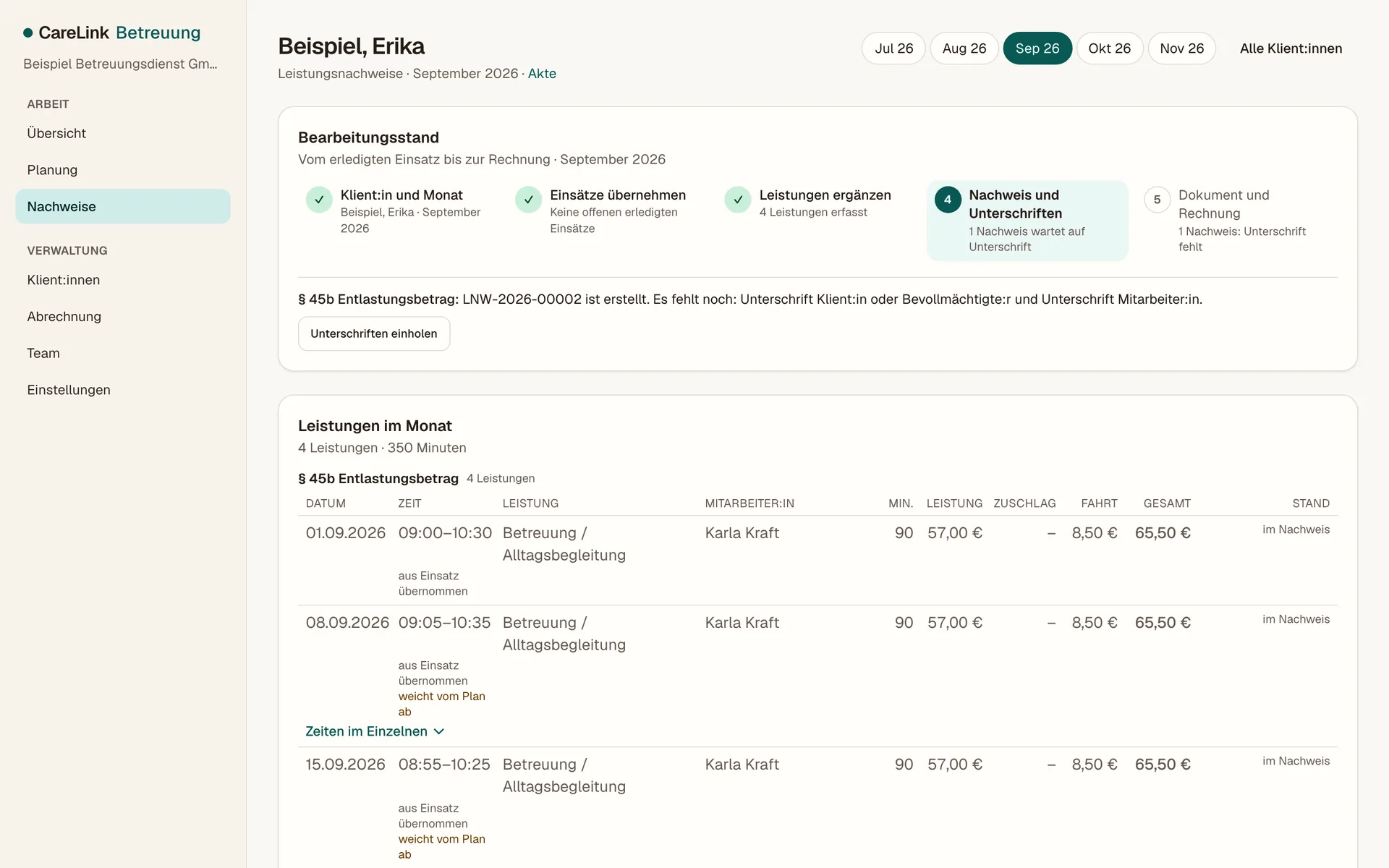This screenshot has height=868, width=1389.
Task: Open Team in the sidebar
Action: click(x=123, y=353)
